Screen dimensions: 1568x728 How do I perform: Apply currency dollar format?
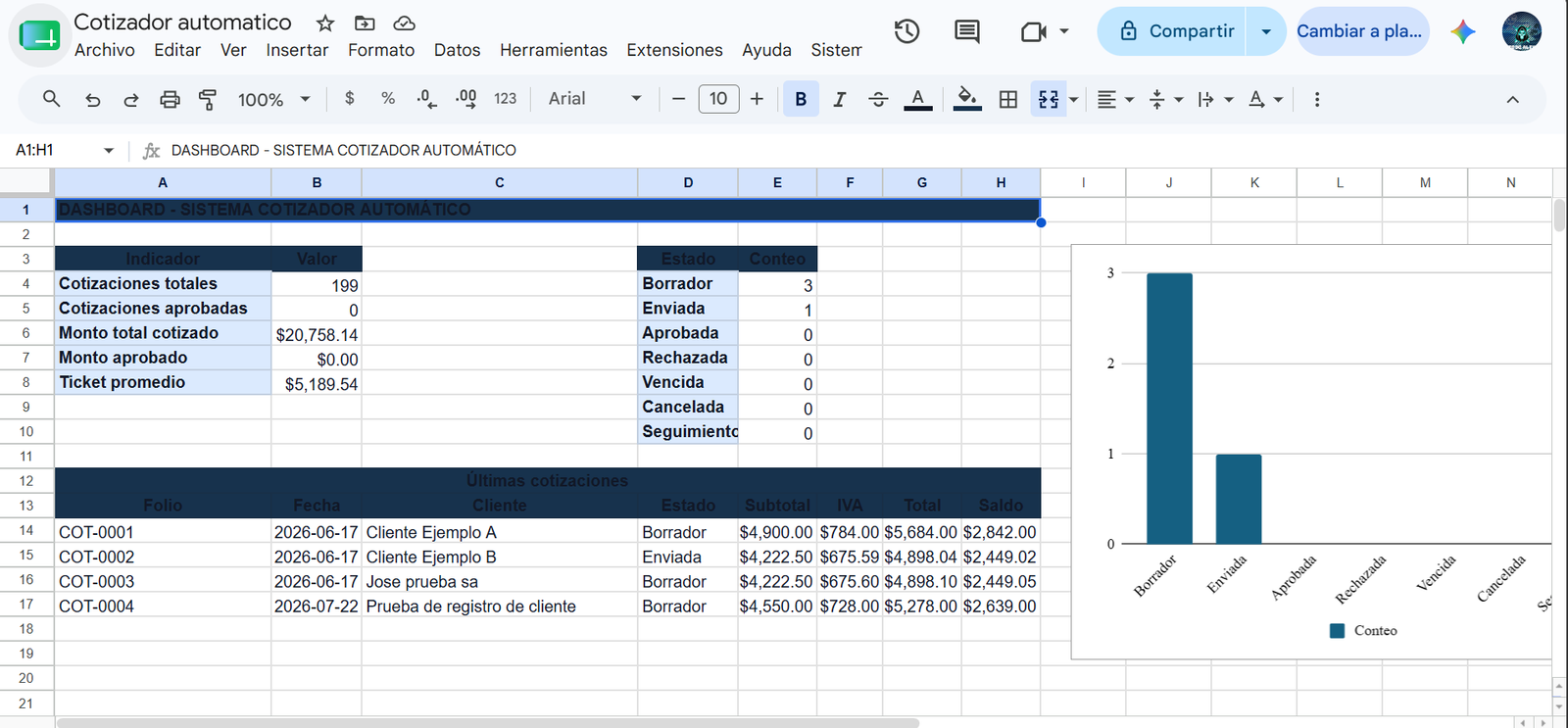tap(350, 99)
